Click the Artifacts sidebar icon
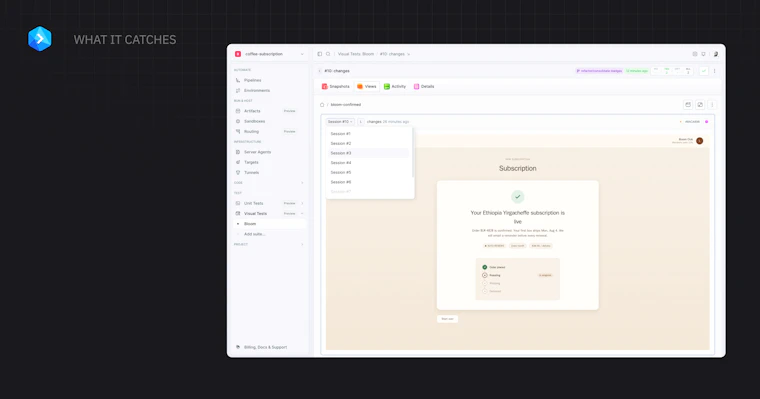 [238, 111]
